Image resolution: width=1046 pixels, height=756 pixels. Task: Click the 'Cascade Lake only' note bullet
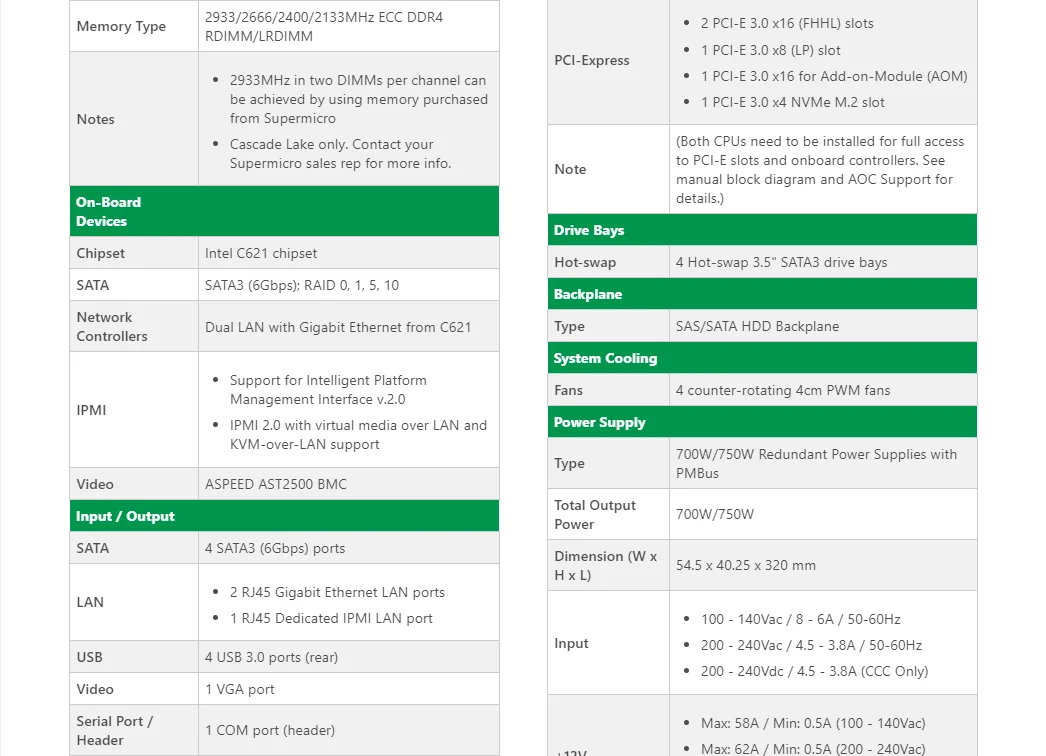(x=341, y=154)
